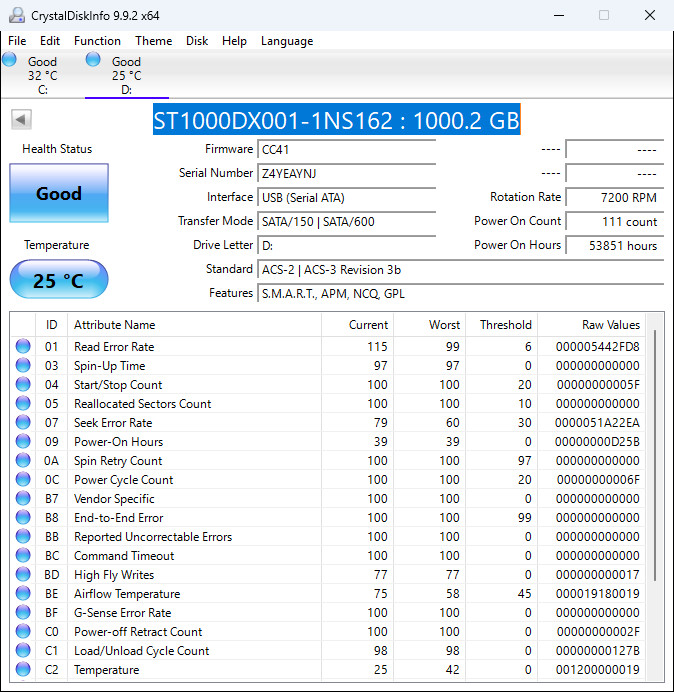Image resolution: width=674 pixels, height=692 pixels.
Task: Open the Function menu
Action: tap(97, 41)
